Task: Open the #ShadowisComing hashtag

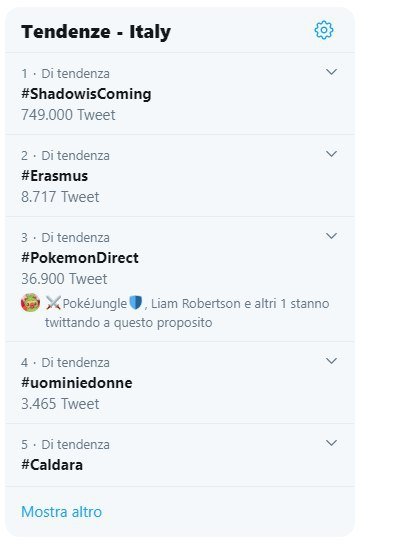Action: 86,94
